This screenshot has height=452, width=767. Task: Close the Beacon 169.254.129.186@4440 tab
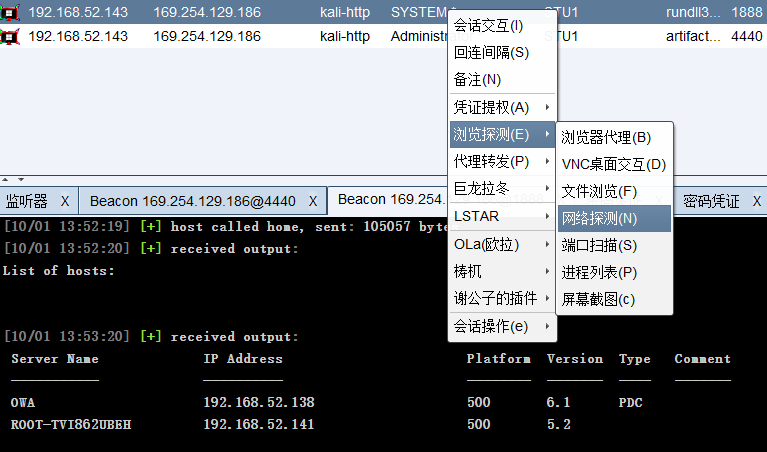pyautogui.click(x=313, y=201)
